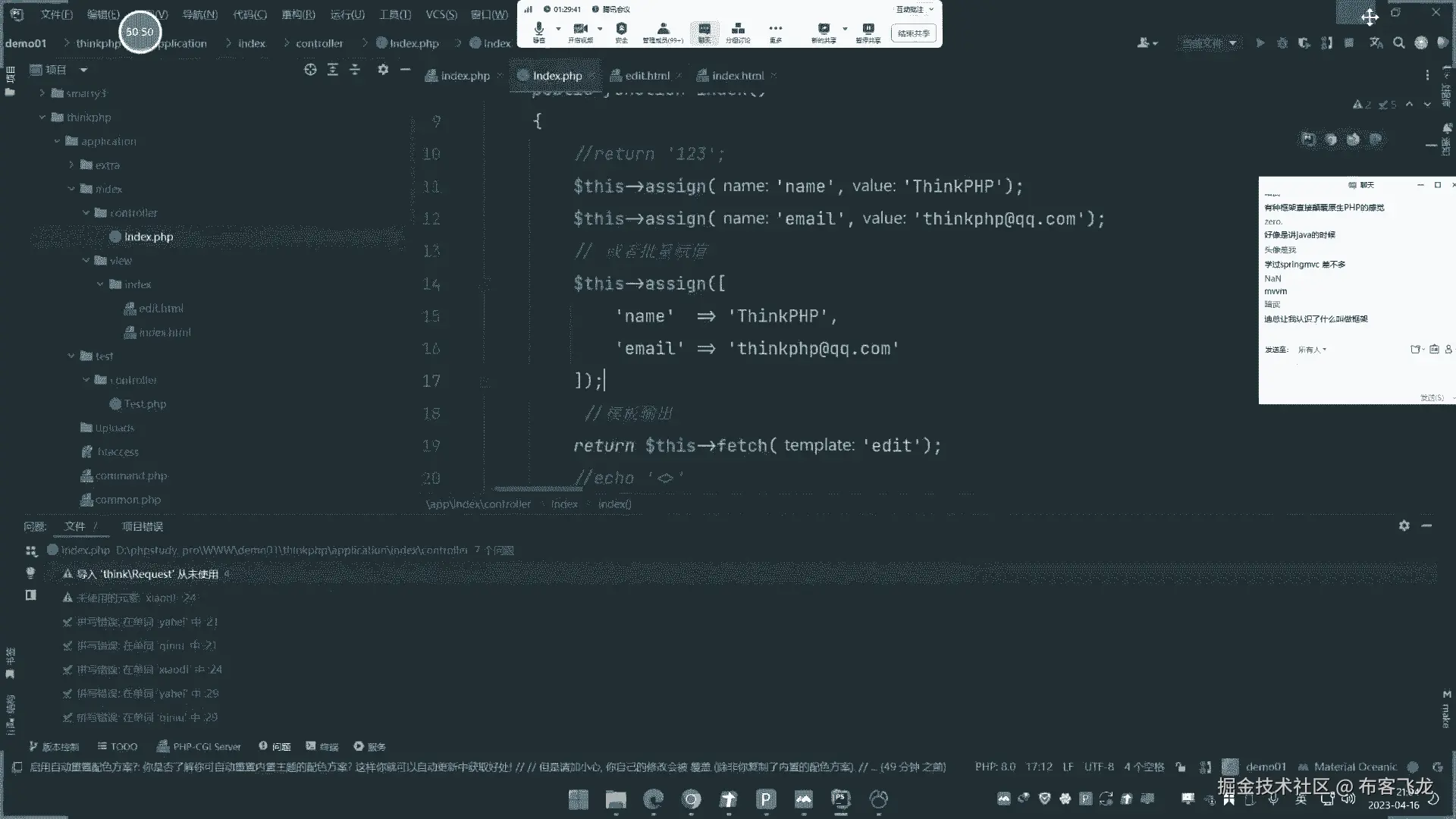Toggle the quick fix lightbulb in problems panel
Image resolution: width=1456 pixels, height=819 pixels.
[31, 573]
